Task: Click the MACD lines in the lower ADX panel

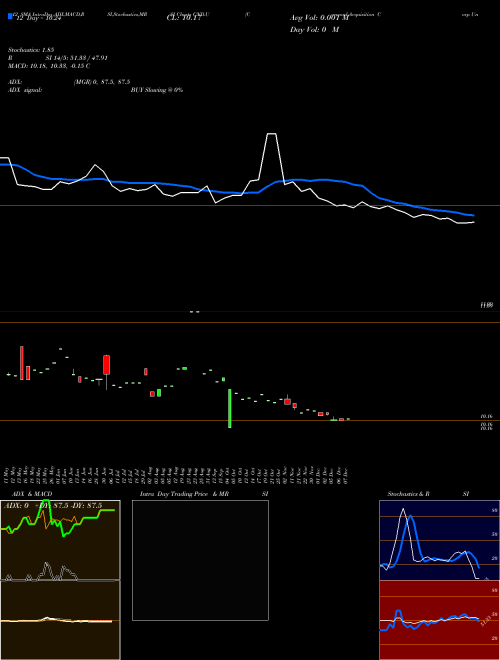Action: [56, 620]
